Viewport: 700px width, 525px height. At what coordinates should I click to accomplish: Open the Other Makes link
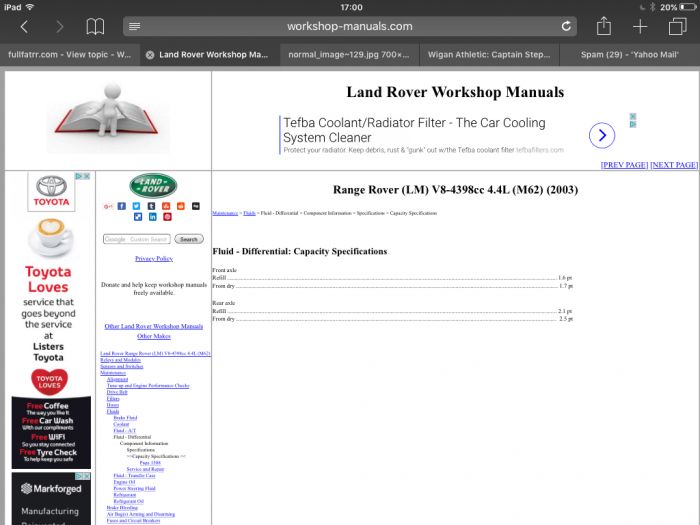click(154, 336)
